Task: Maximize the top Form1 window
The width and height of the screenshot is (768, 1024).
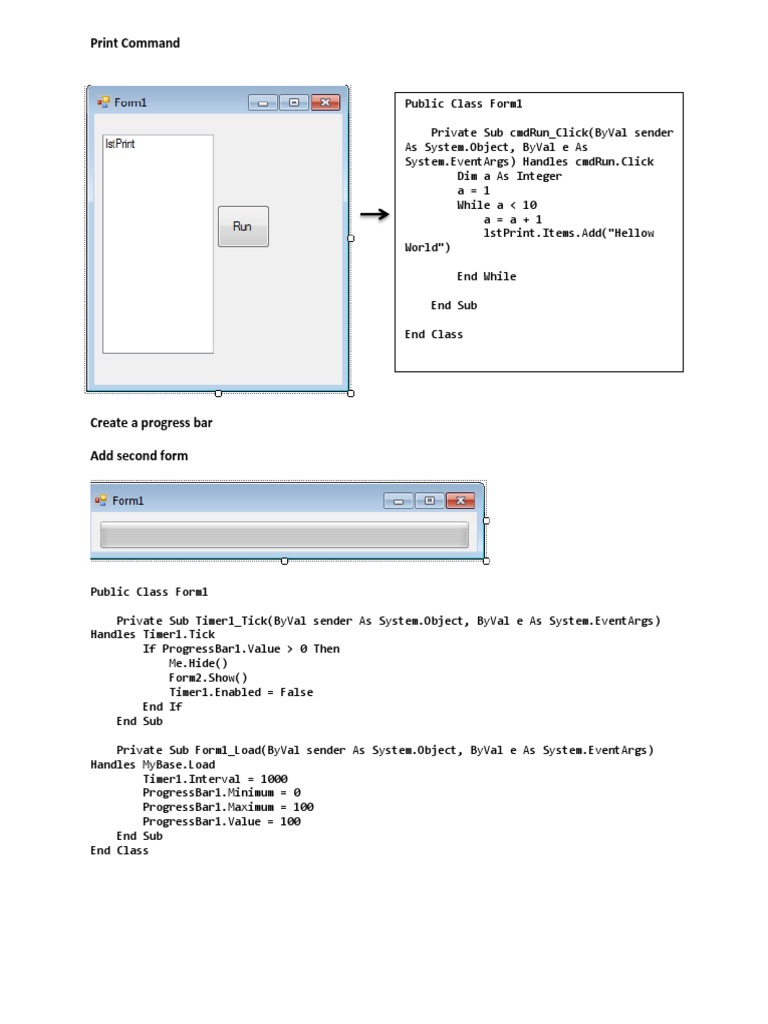Action: (x=294, y=103)
